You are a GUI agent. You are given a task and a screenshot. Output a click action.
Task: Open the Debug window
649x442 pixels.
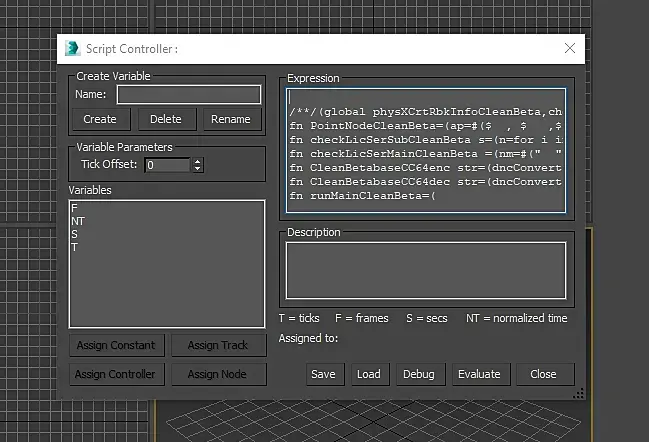coord(420,374)
